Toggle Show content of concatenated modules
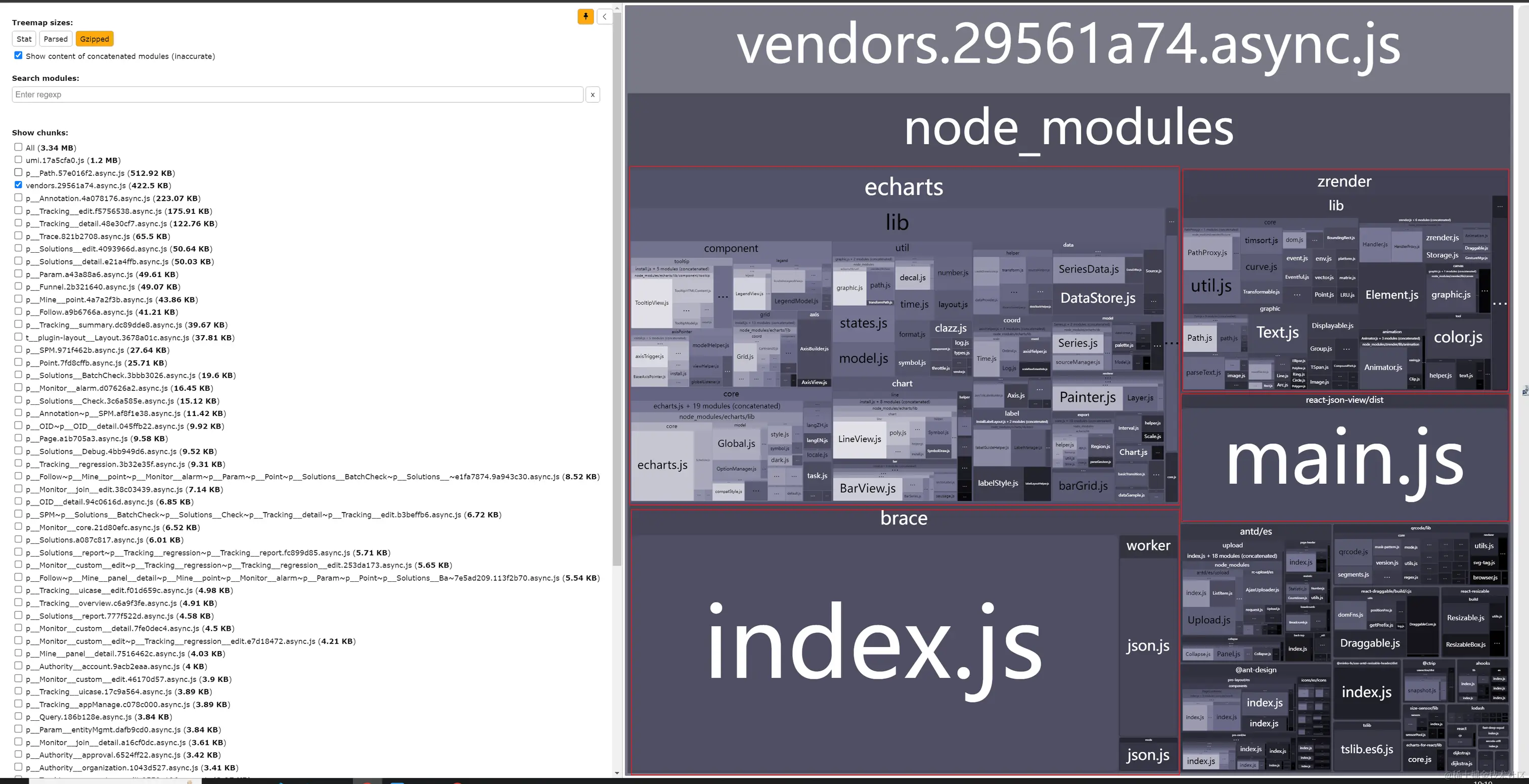 point(18,56)
